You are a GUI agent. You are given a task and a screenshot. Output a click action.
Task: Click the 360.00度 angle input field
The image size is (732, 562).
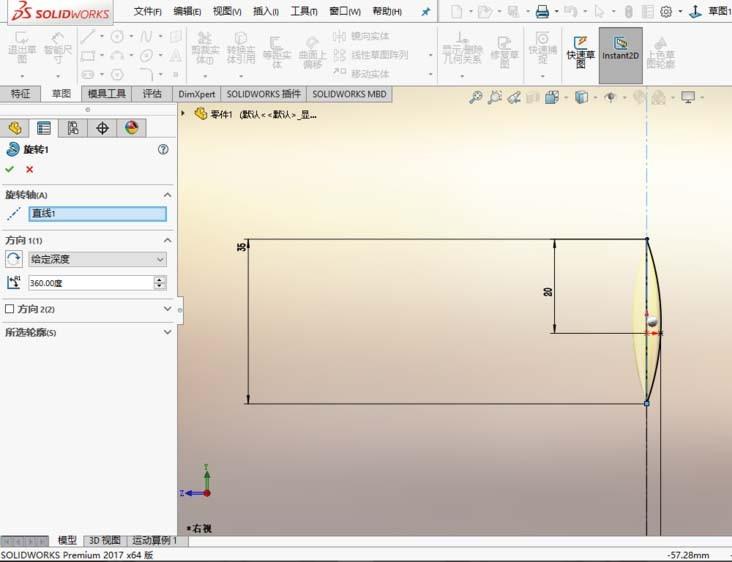coord(91,283)
